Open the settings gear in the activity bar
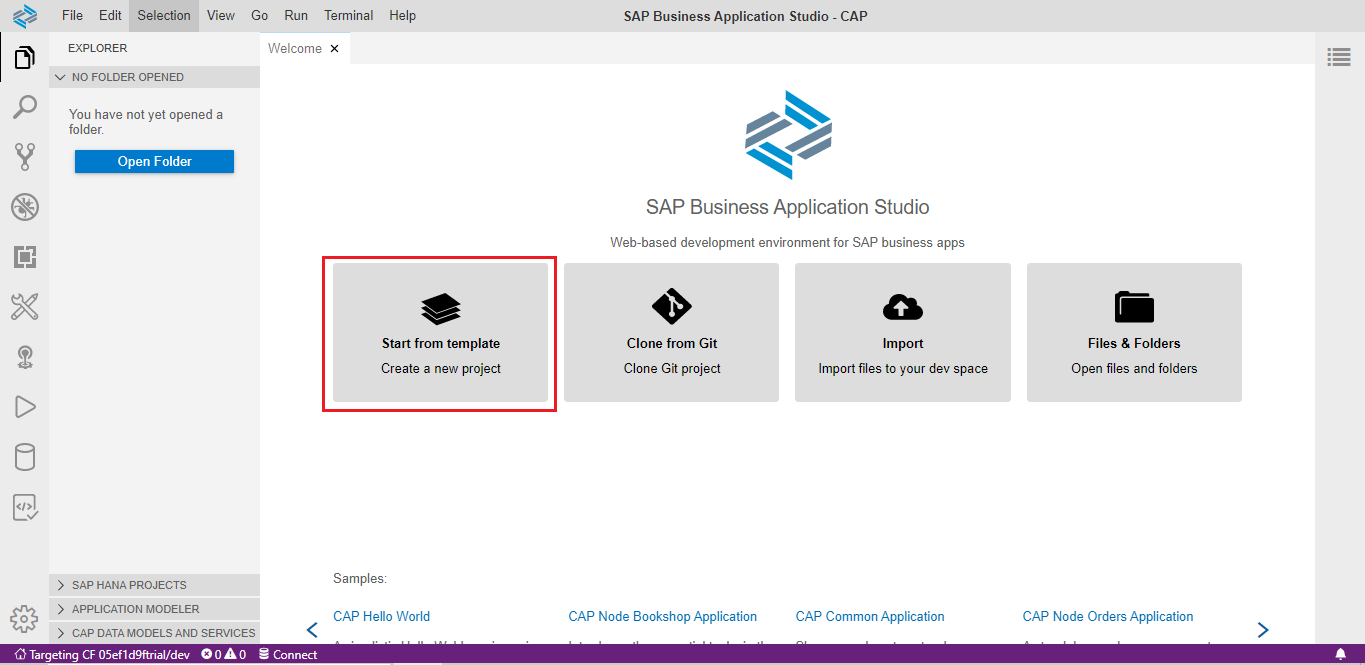The height and width of the screenshot is (665, 1365). [24, 619]
